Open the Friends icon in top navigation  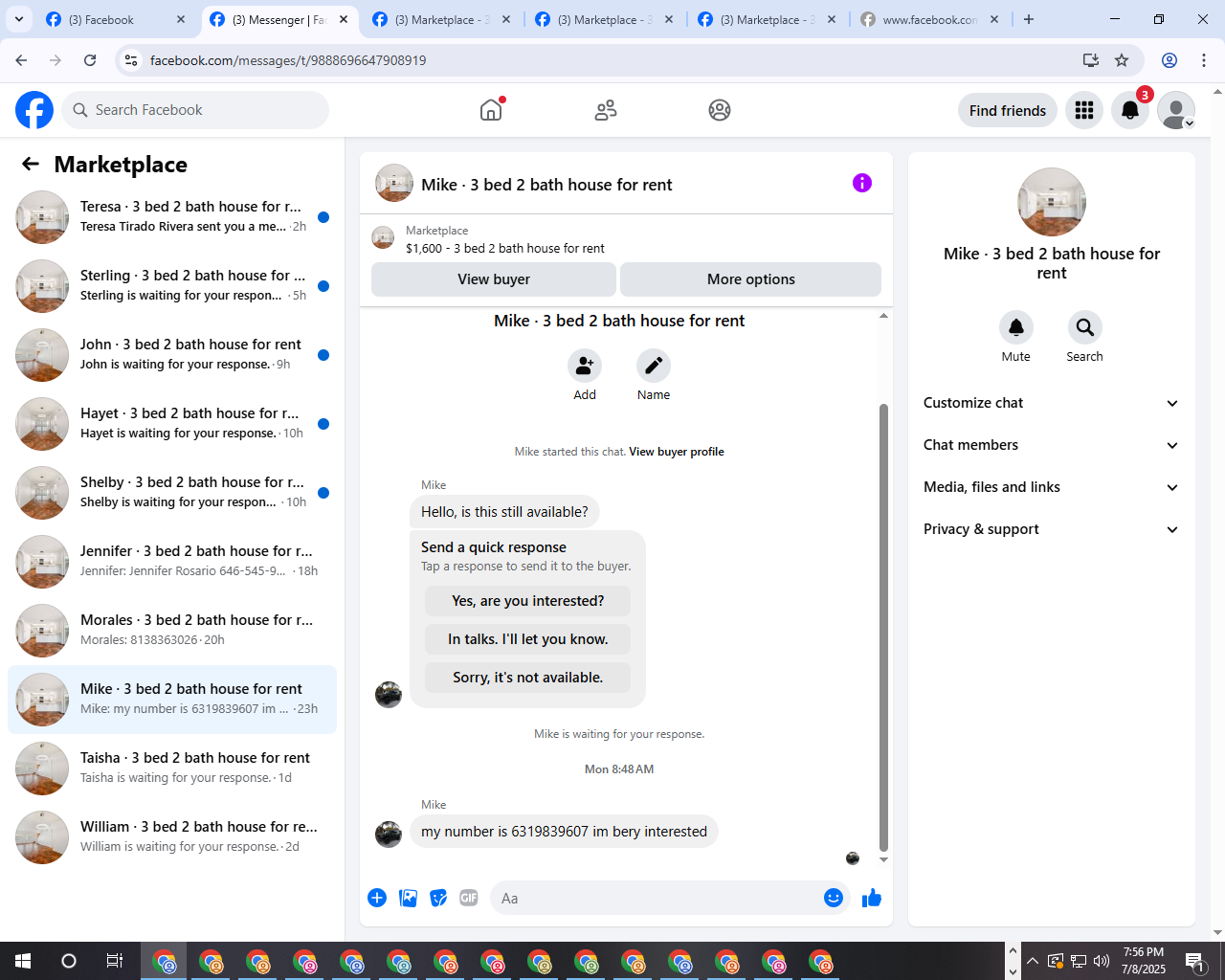(606, 110)
